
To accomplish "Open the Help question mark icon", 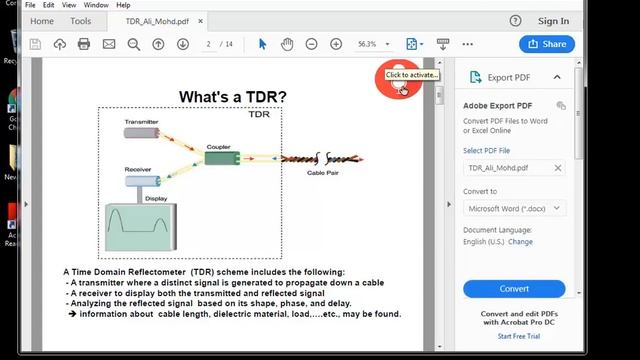I will tap(516, 21).
